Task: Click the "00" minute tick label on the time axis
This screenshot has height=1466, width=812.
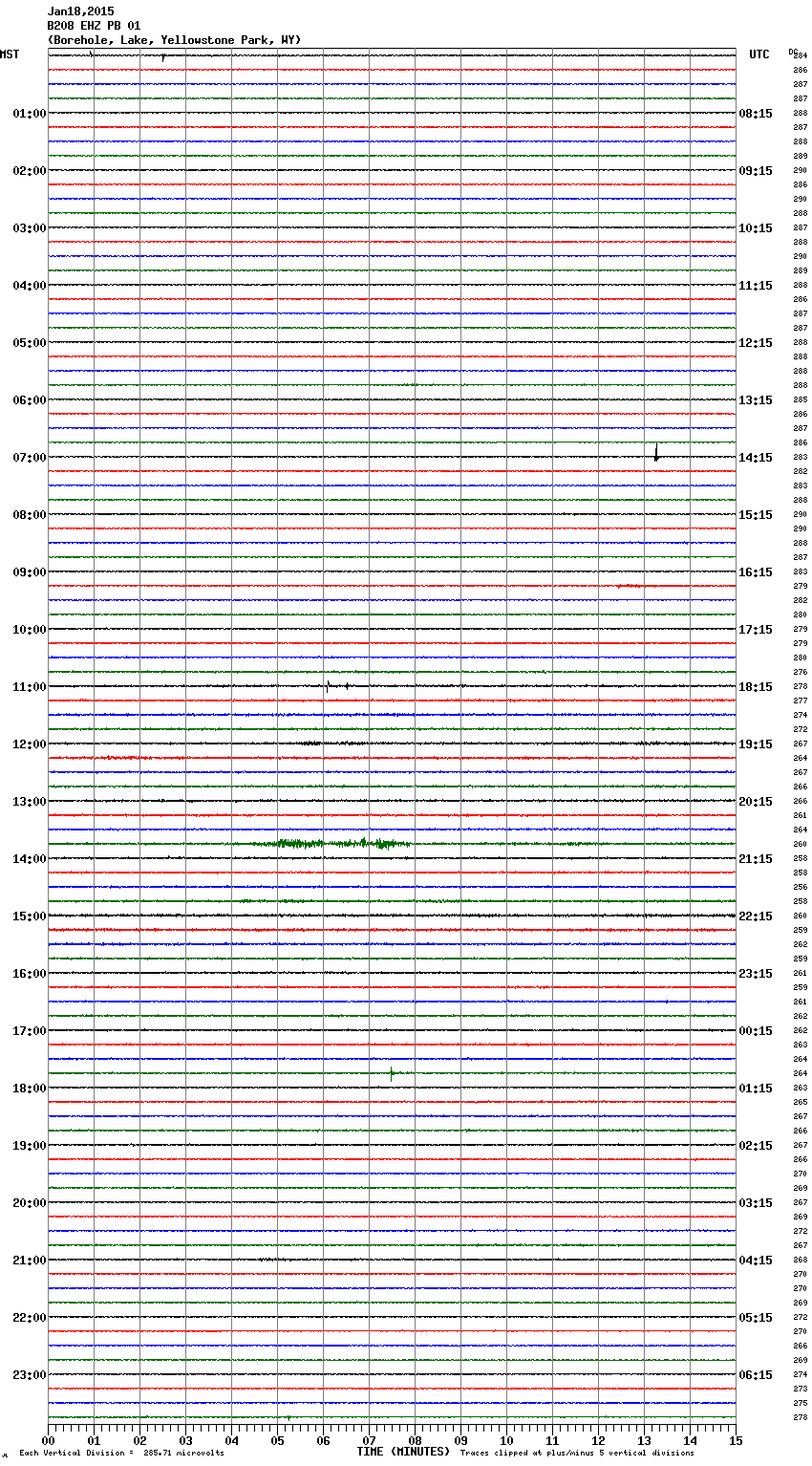Action: 48,1440
